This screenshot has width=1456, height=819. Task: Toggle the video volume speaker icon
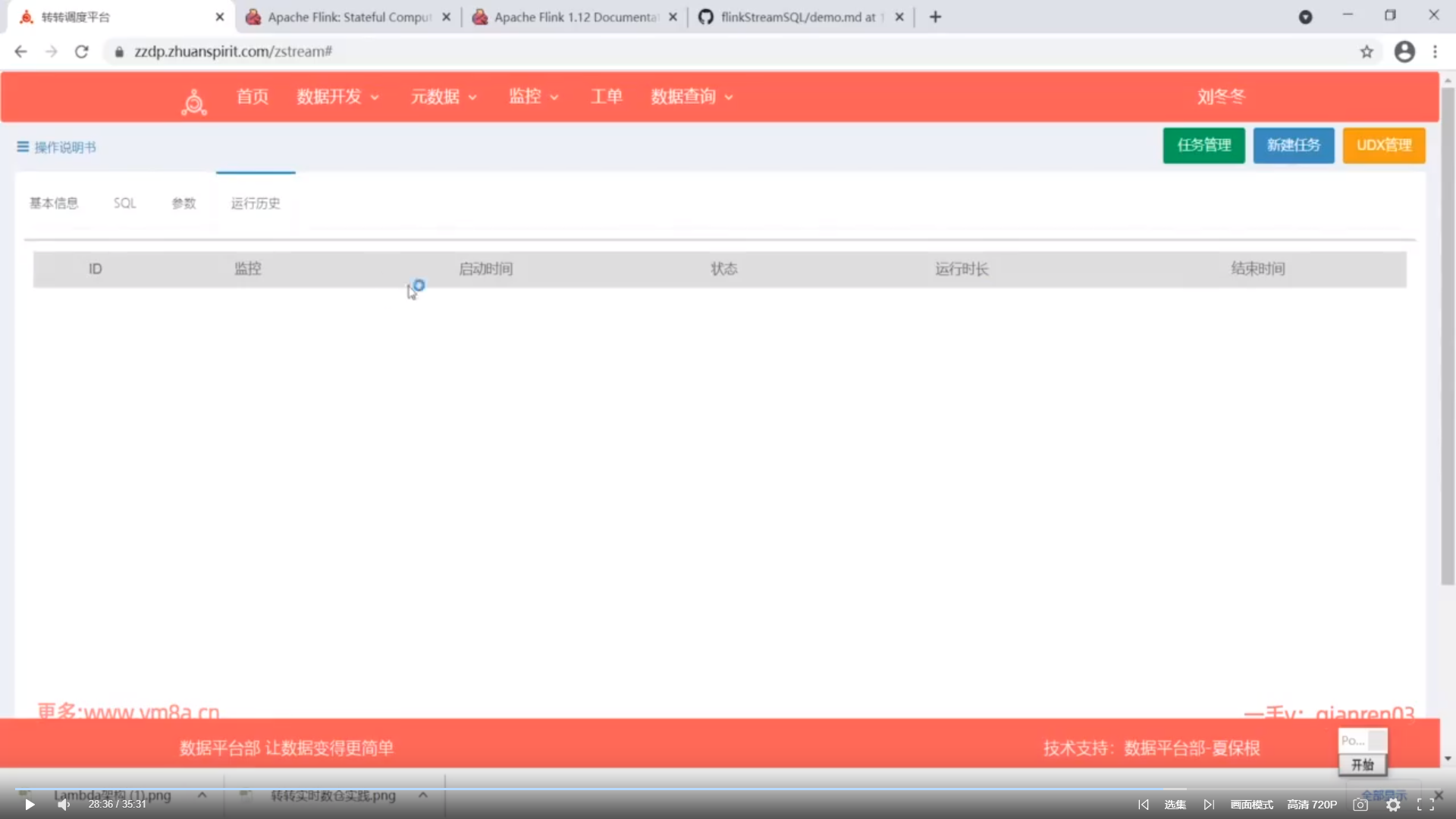tap(64, 805)
